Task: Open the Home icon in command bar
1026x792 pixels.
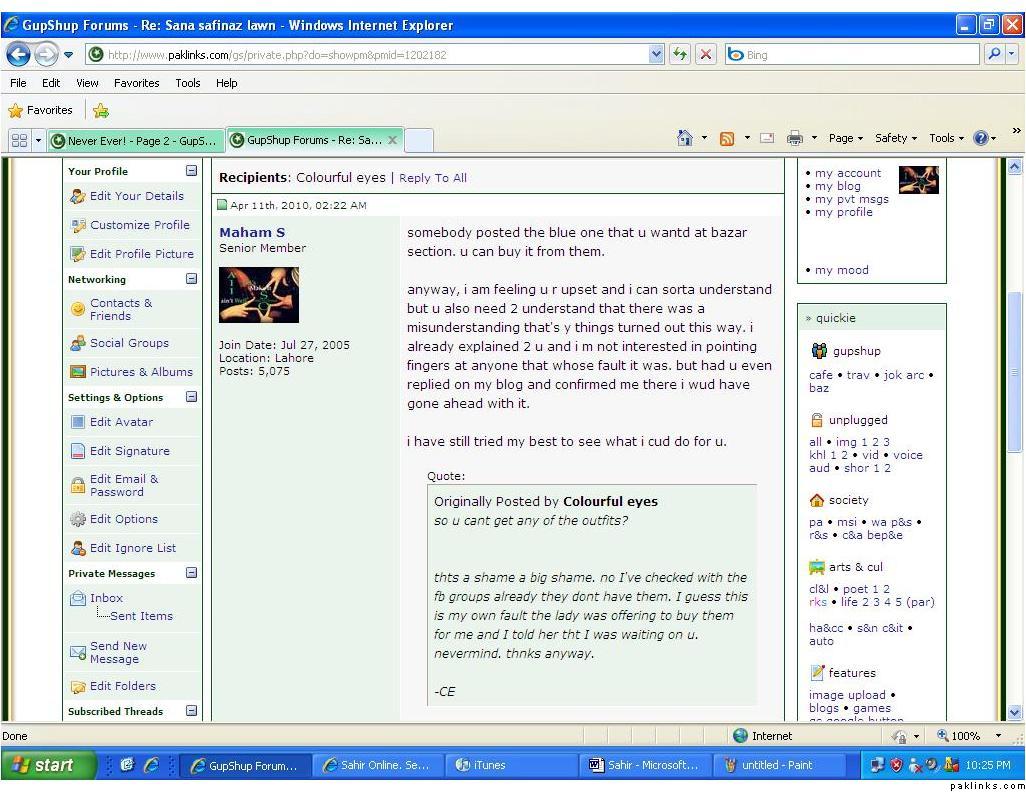Action: (x=685, y=139)
